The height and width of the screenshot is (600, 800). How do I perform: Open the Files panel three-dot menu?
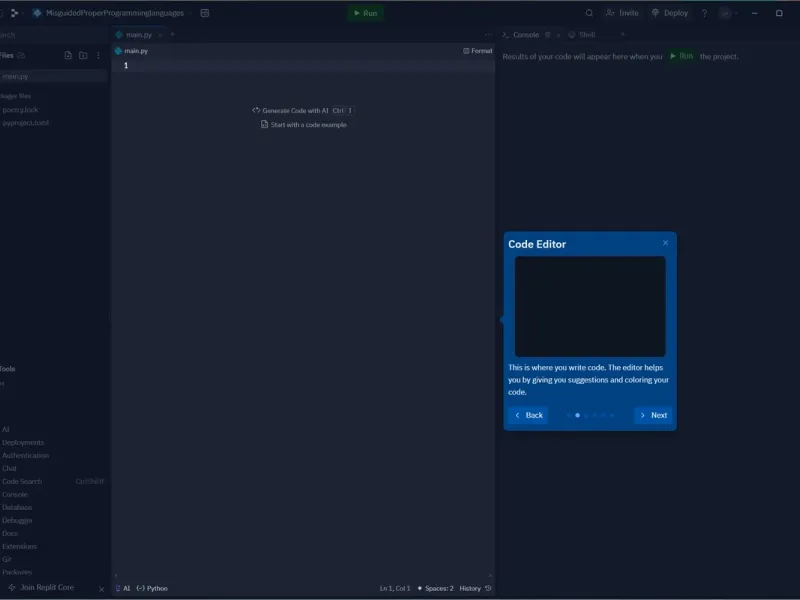click(98, 55)
